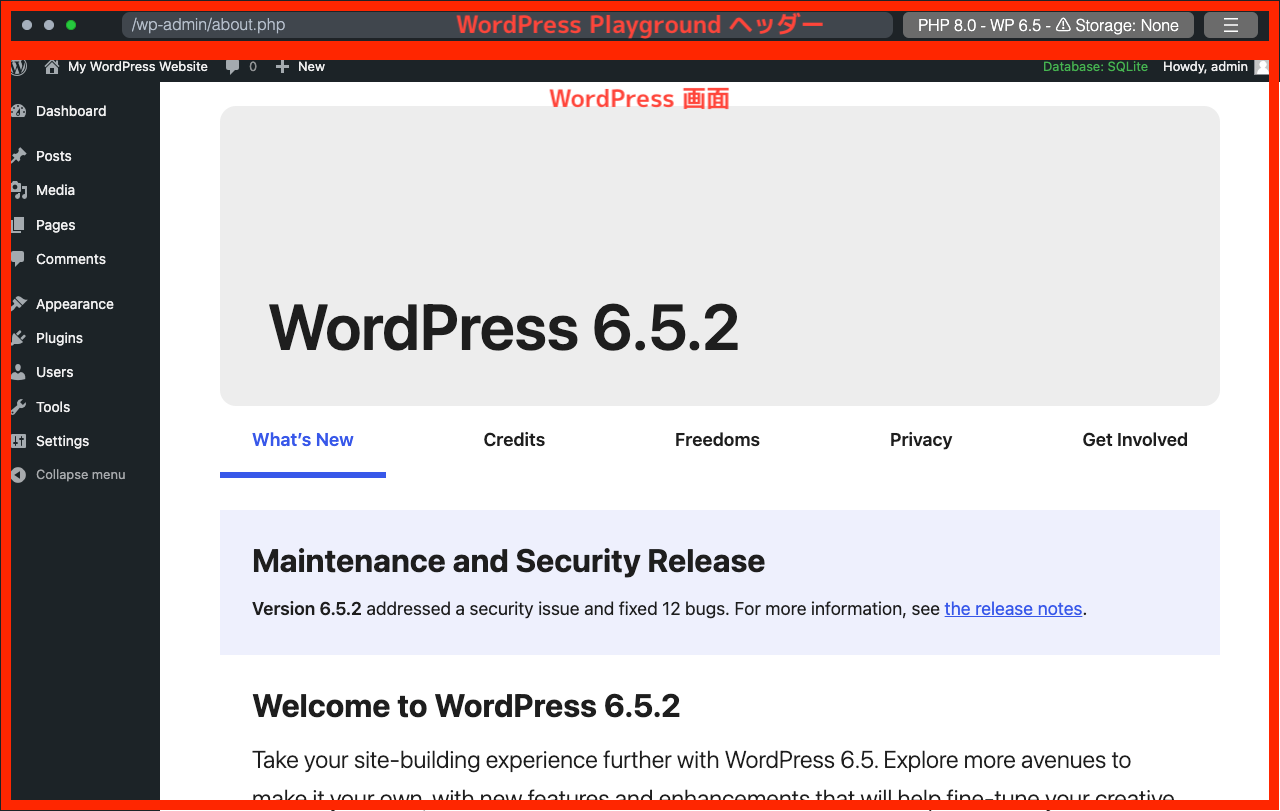The width and height of the screenshot is (1280, 811).
Task: Open Dashboard in the sidebar
Action: point(71,111)
